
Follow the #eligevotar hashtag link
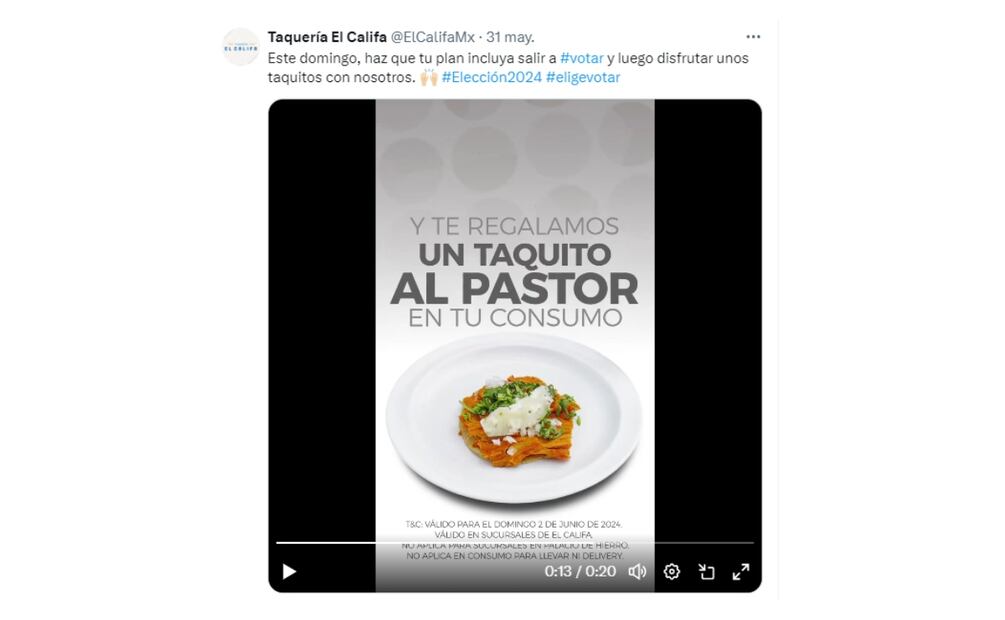583,78
